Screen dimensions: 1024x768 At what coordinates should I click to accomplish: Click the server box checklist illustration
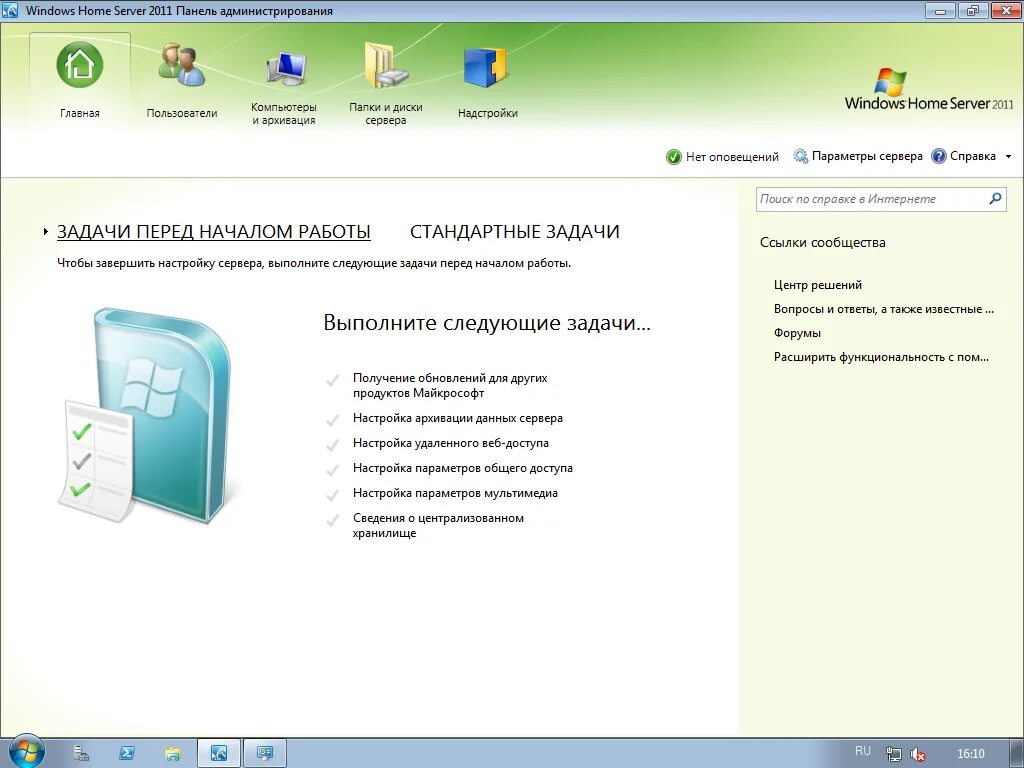point(146,415)
